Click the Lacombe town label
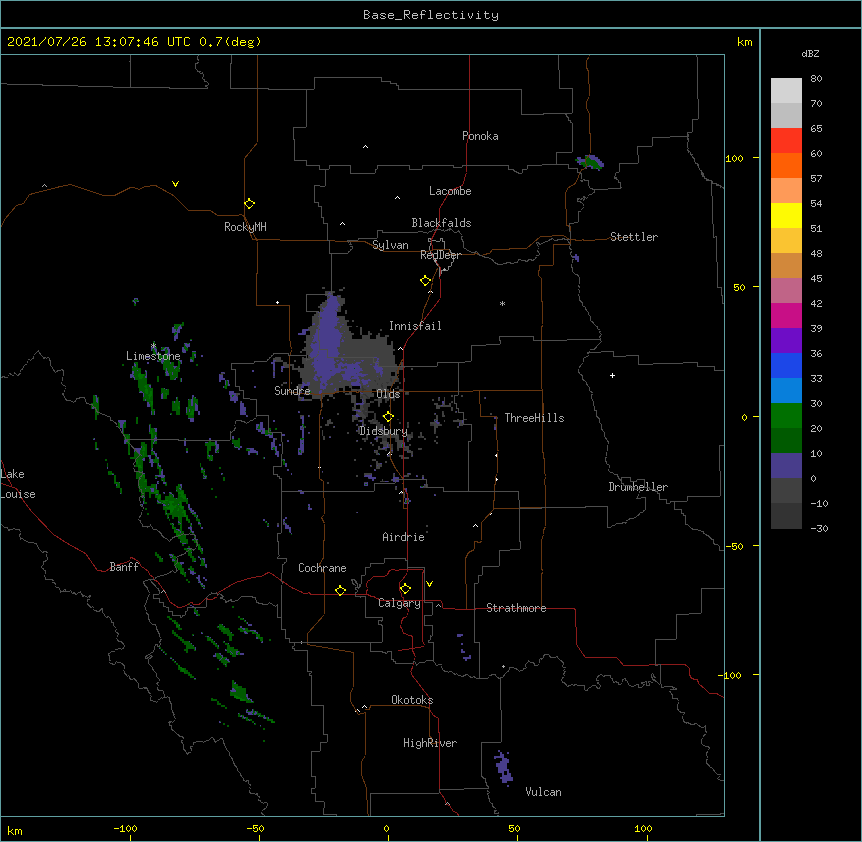This screenshot has height=842, width=862. coord(450,191)
